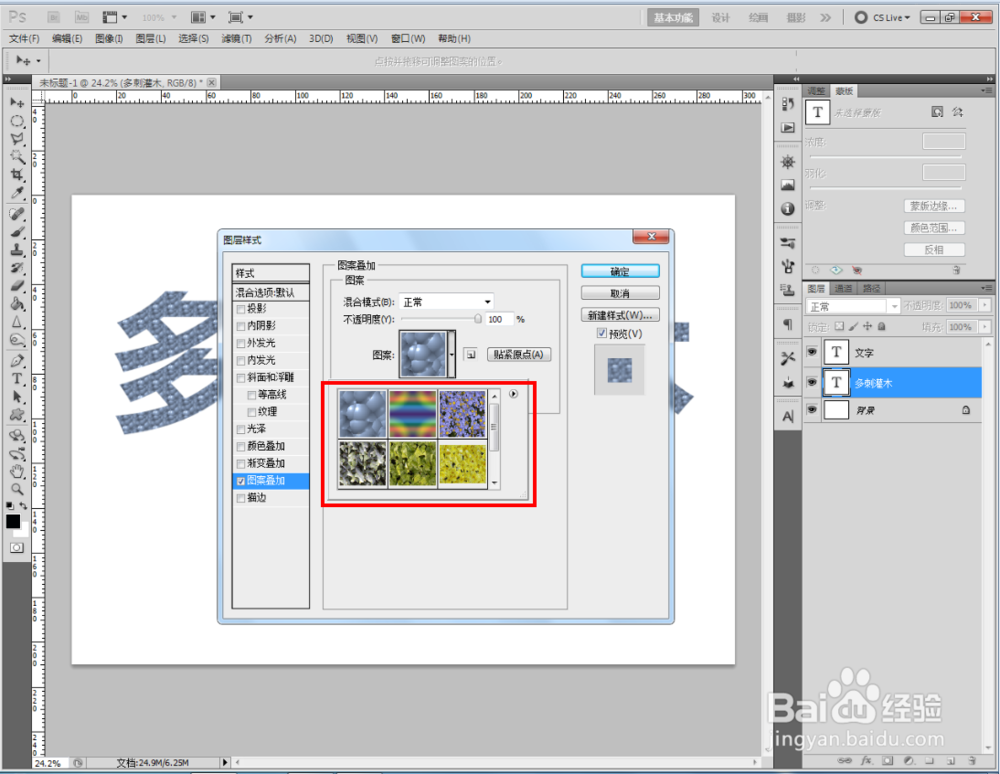Click the layer fx icon at panel bottom
Viewport: 1000px width, 774px height.
(x=866, y=761)
